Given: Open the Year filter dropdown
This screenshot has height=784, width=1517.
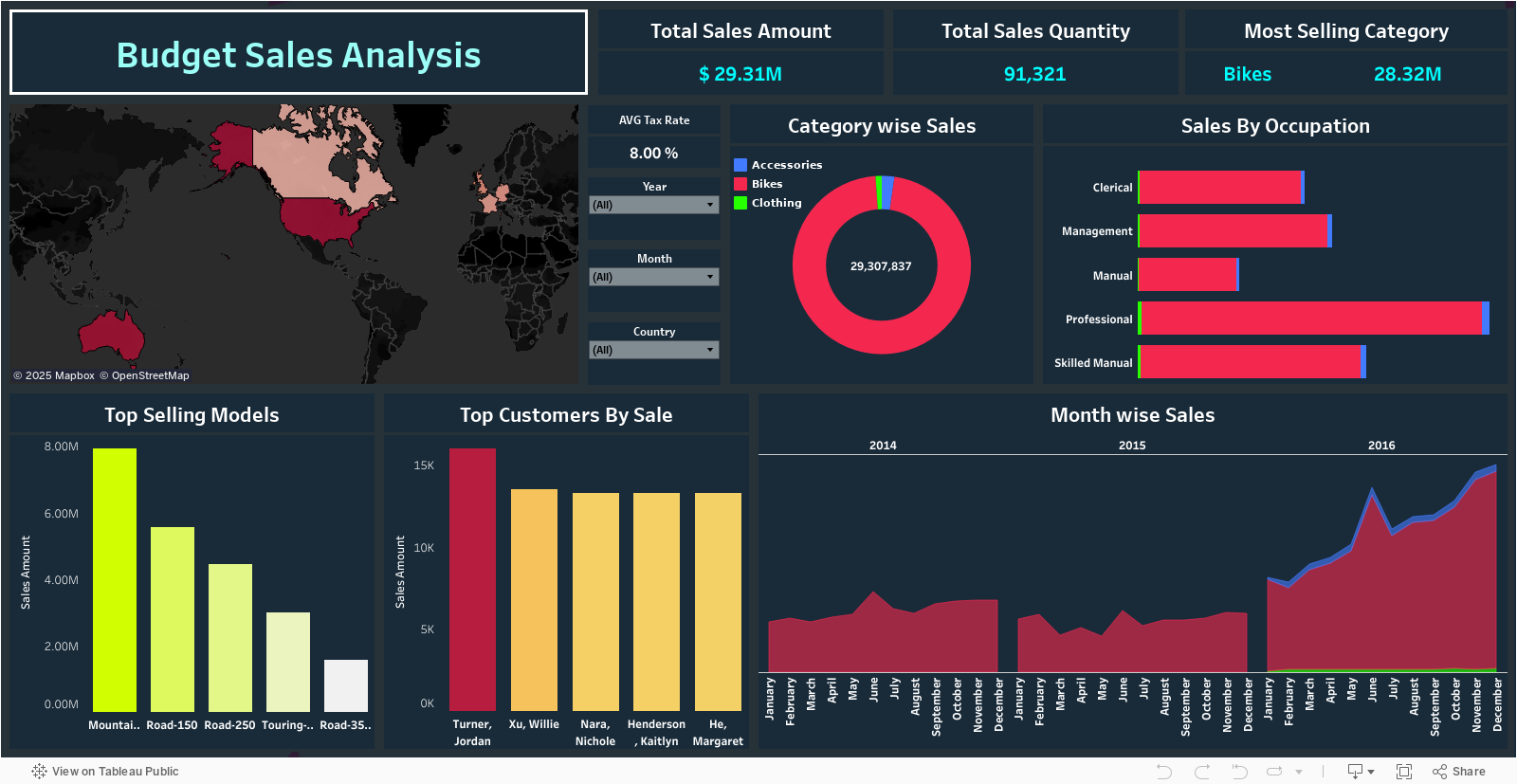Looking at the screenshot, I should tap(654, 205).
